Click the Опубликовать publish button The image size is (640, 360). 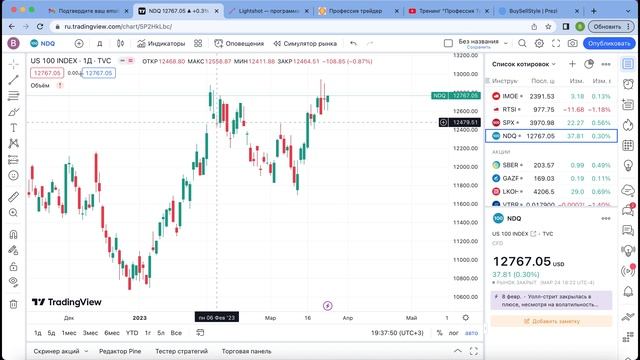609,43
